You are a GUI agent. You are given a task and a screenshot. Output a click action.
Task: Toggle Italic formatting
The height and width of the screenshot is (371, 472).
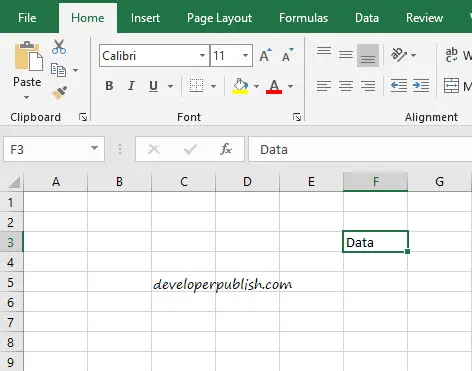click(131, 86)
